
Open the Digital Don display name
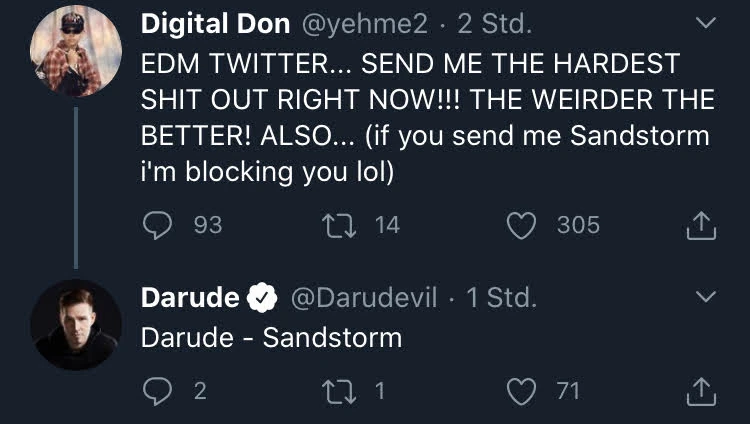pos(215,23)
